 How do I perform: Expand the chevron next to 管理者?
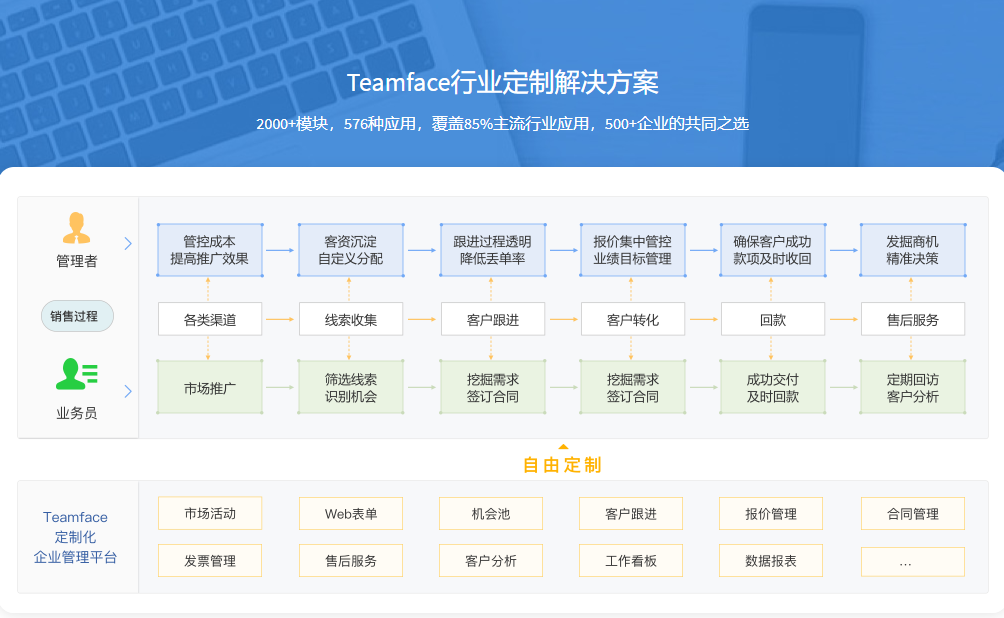(128, 241)
